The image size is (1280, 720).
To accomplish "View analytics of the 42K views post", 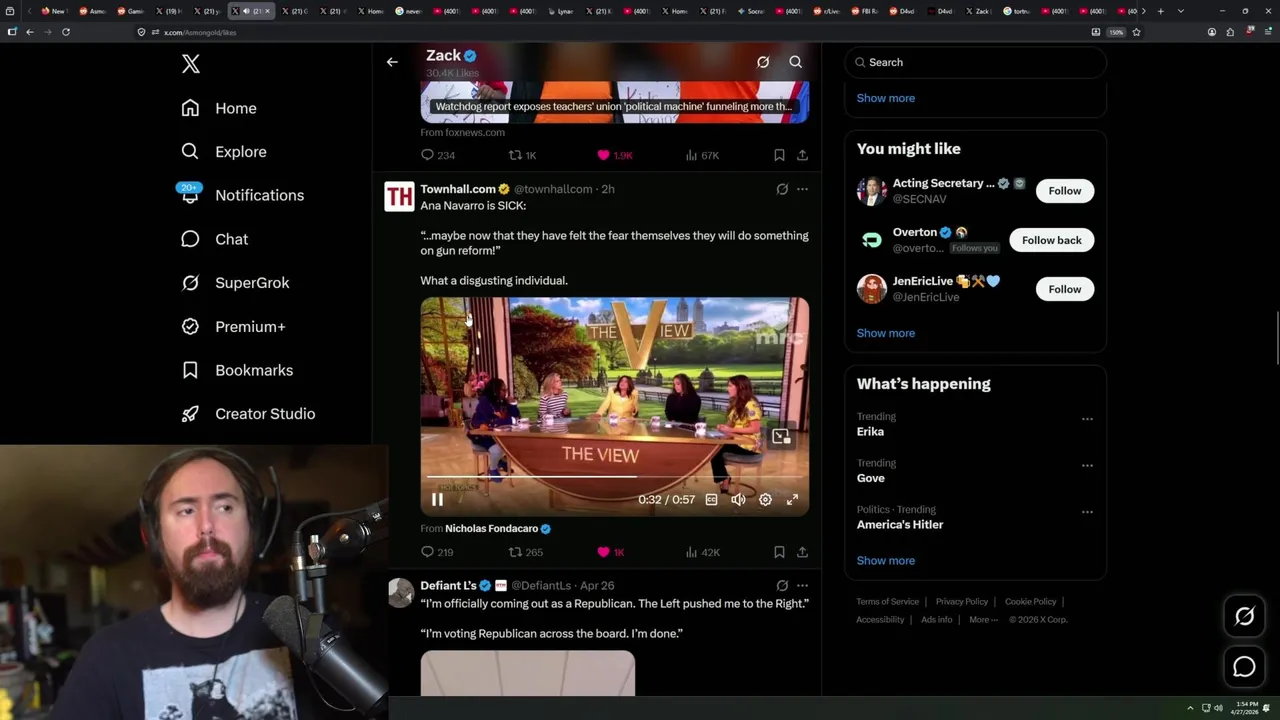I will click(x=702, y=552).
